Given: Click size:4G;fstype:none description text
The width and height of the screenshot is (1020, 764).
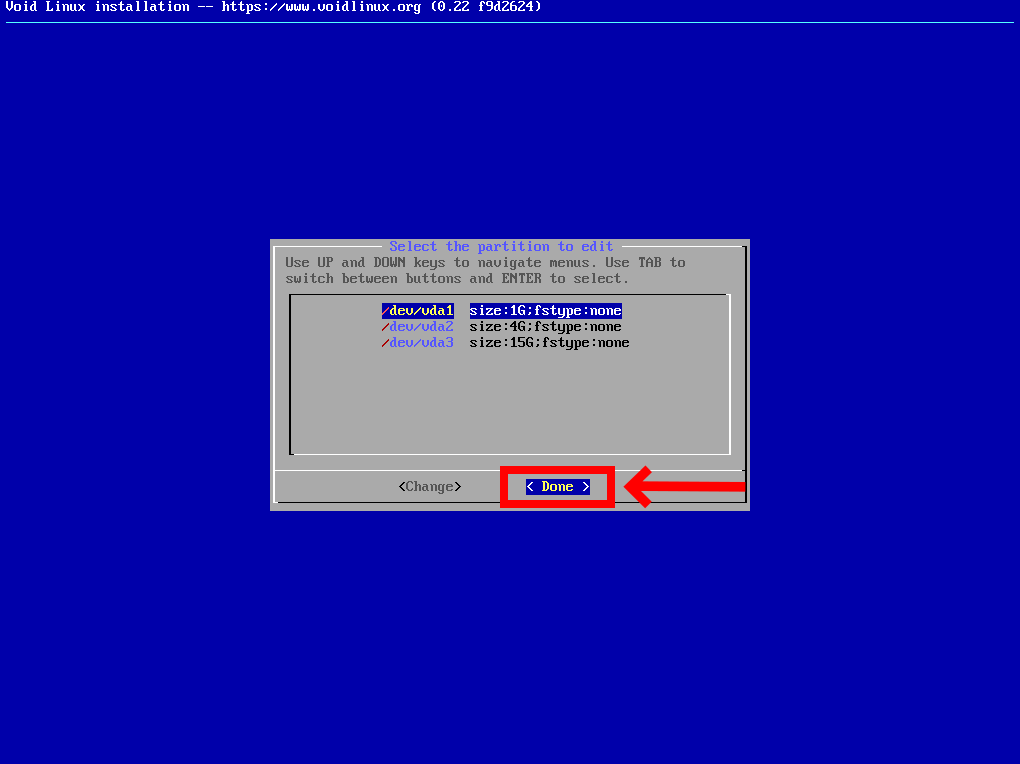Looking at the screenshot, I should pos(545,327).
